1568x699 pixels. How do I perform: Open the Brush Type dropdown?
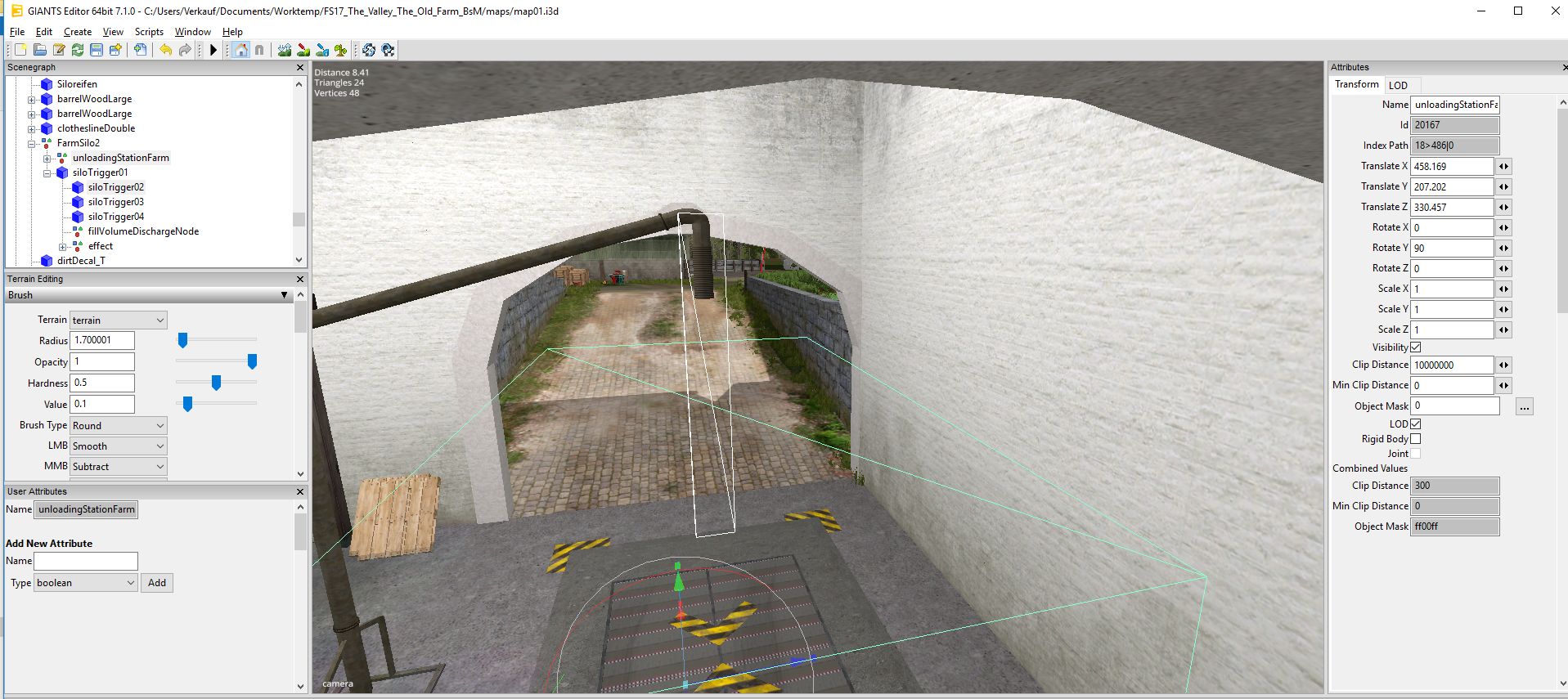(118, 425)
